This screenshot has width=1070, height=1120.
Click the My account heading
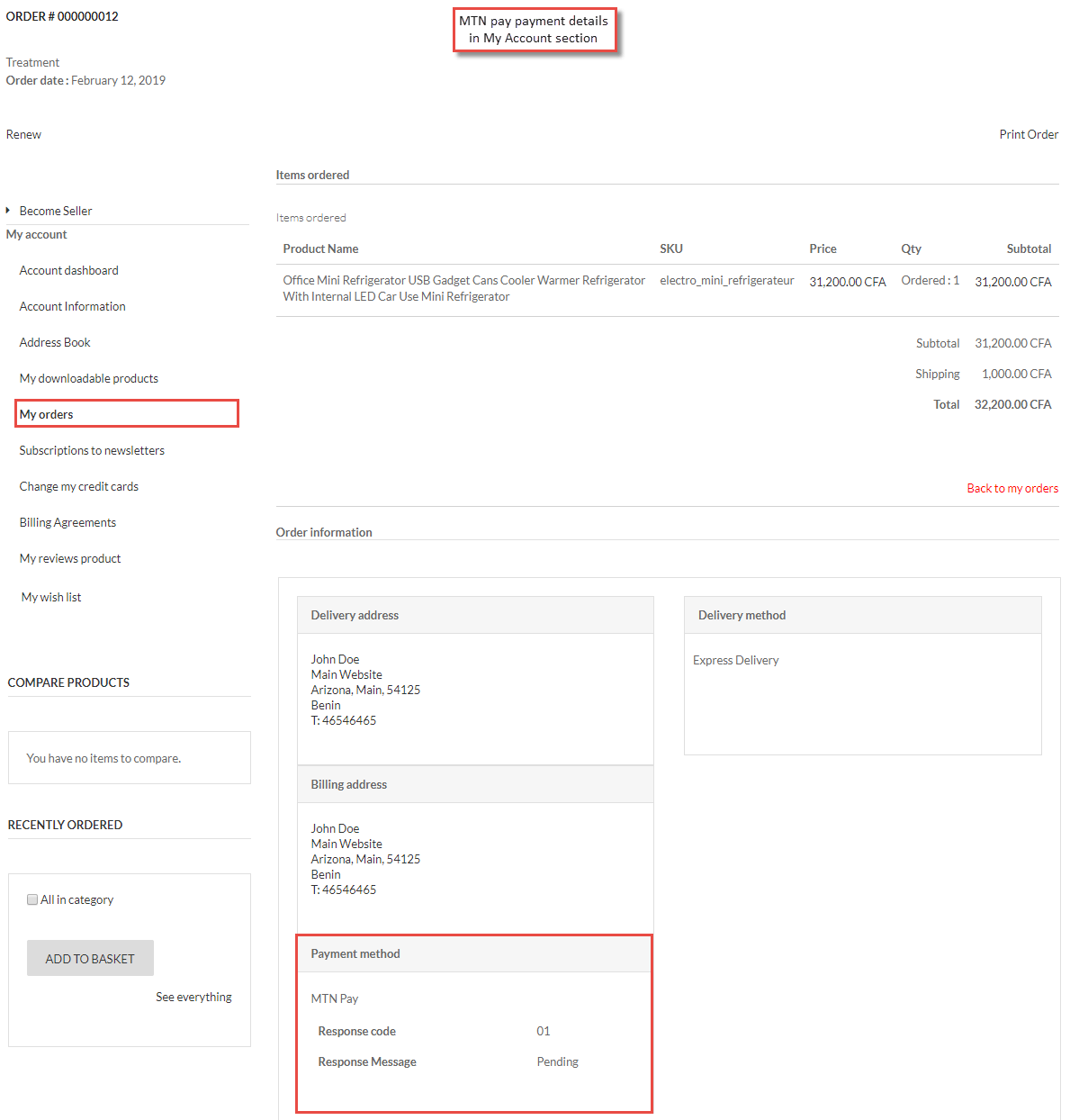click(x=36, y=234)
